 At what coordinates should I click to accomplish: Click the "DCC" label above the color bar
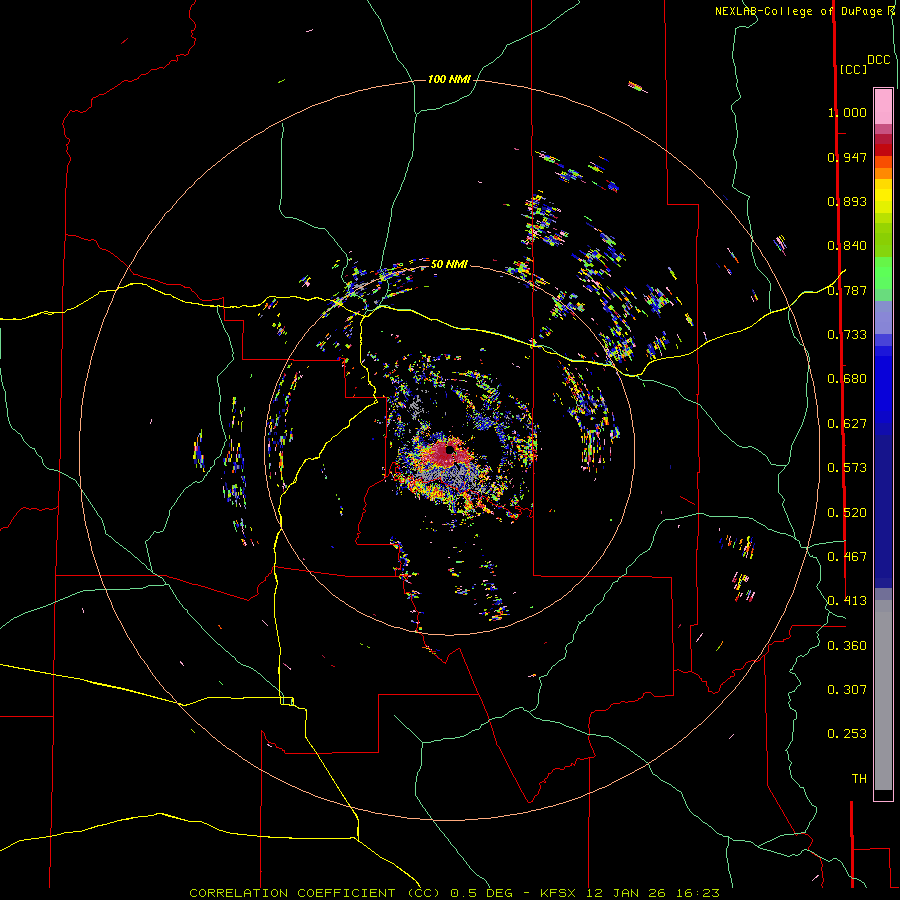[878, 60]
